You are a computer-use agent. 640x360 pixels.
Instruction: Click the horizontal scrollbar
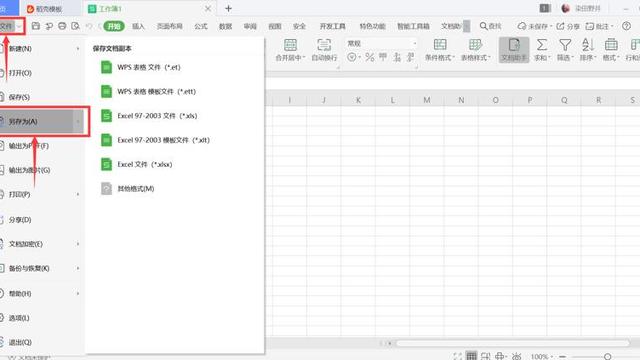pos(513,343)
